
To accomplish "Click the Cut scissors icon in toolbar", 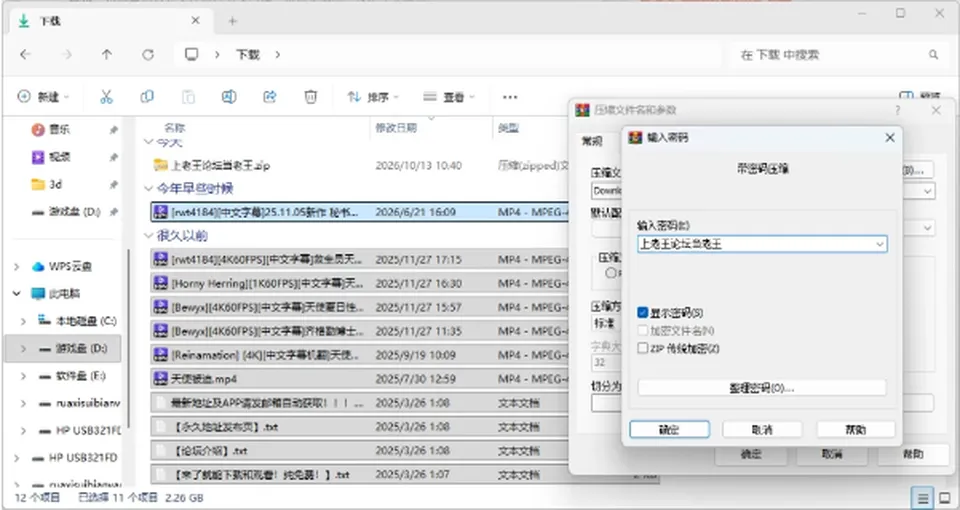I will [107, 97].
